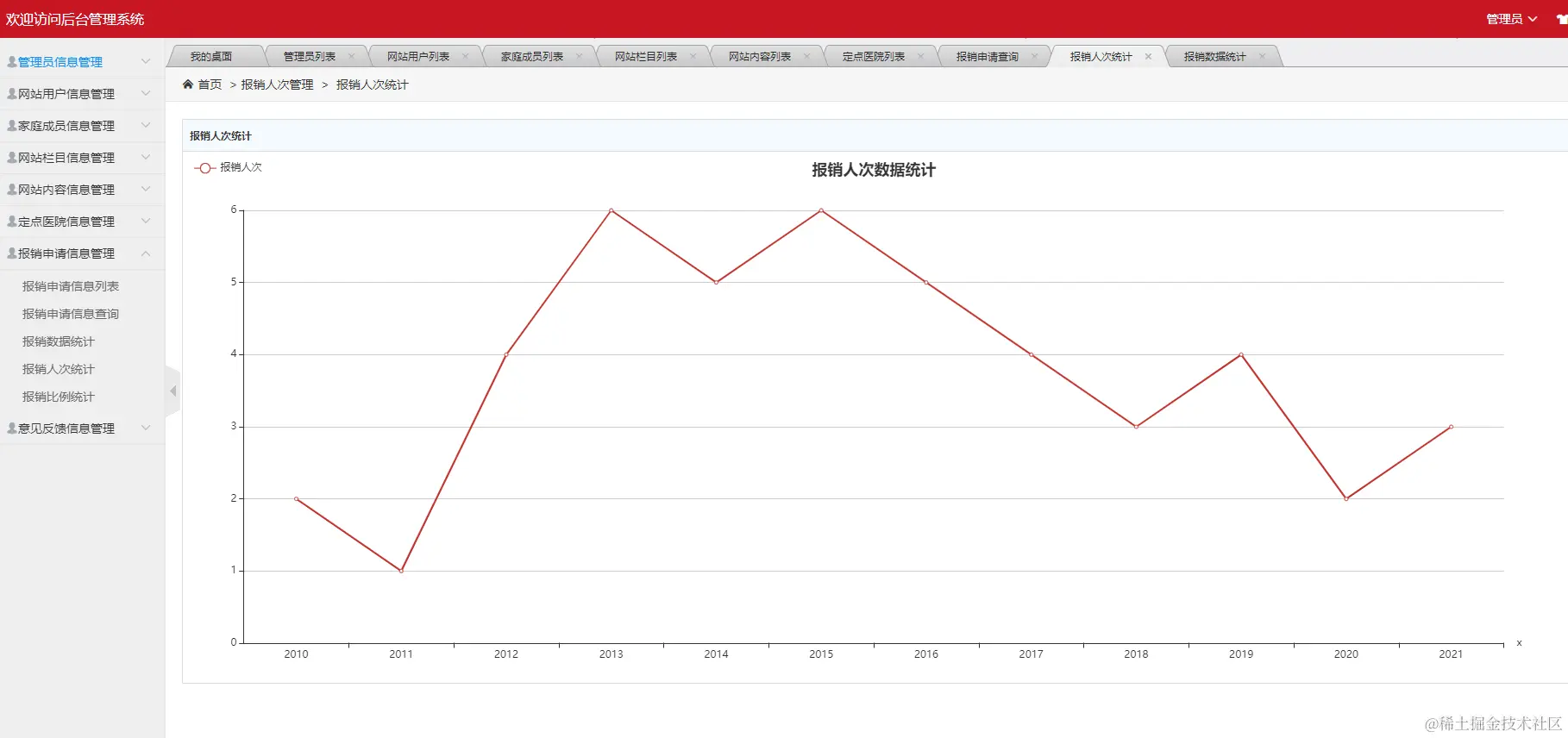Open 报销数据统计 in sidebar
This screenshot has height=738, width=1568.
59,341
